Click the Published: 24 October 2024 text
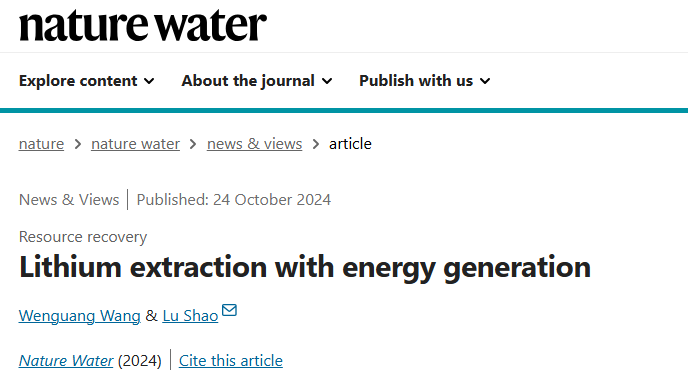Image resolution: width=688 pixels, height=382 pixels. pyautogui.click(x=234, y=200)
